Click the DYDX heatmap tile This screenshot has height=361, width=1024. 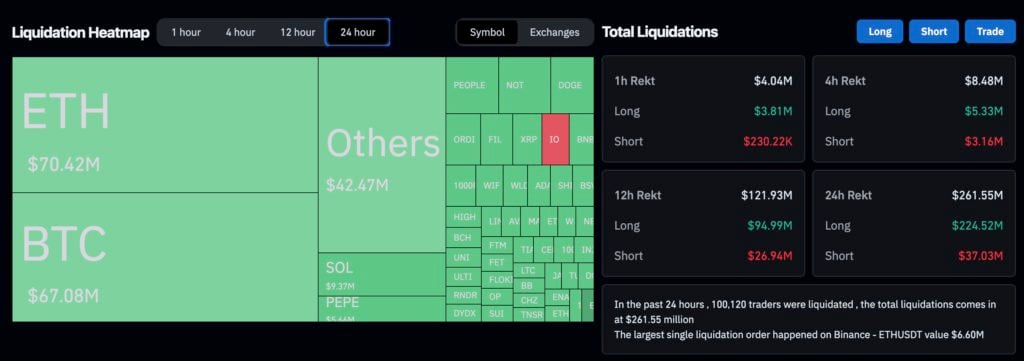[464, 313]
